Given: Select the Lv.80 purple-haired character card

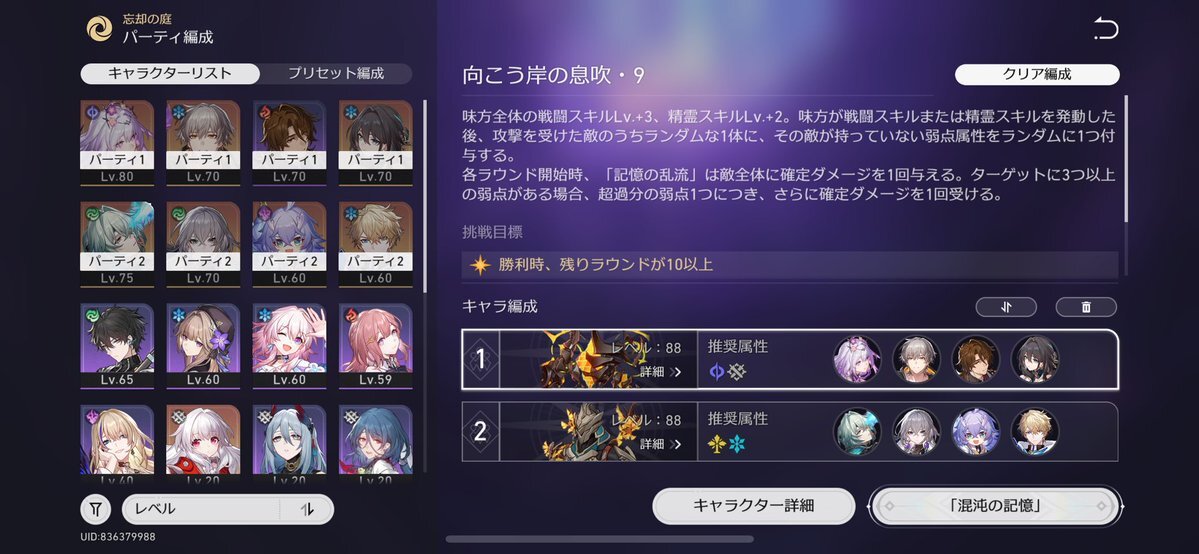Looking at the screenshot, I should click(x=117, y=143).
